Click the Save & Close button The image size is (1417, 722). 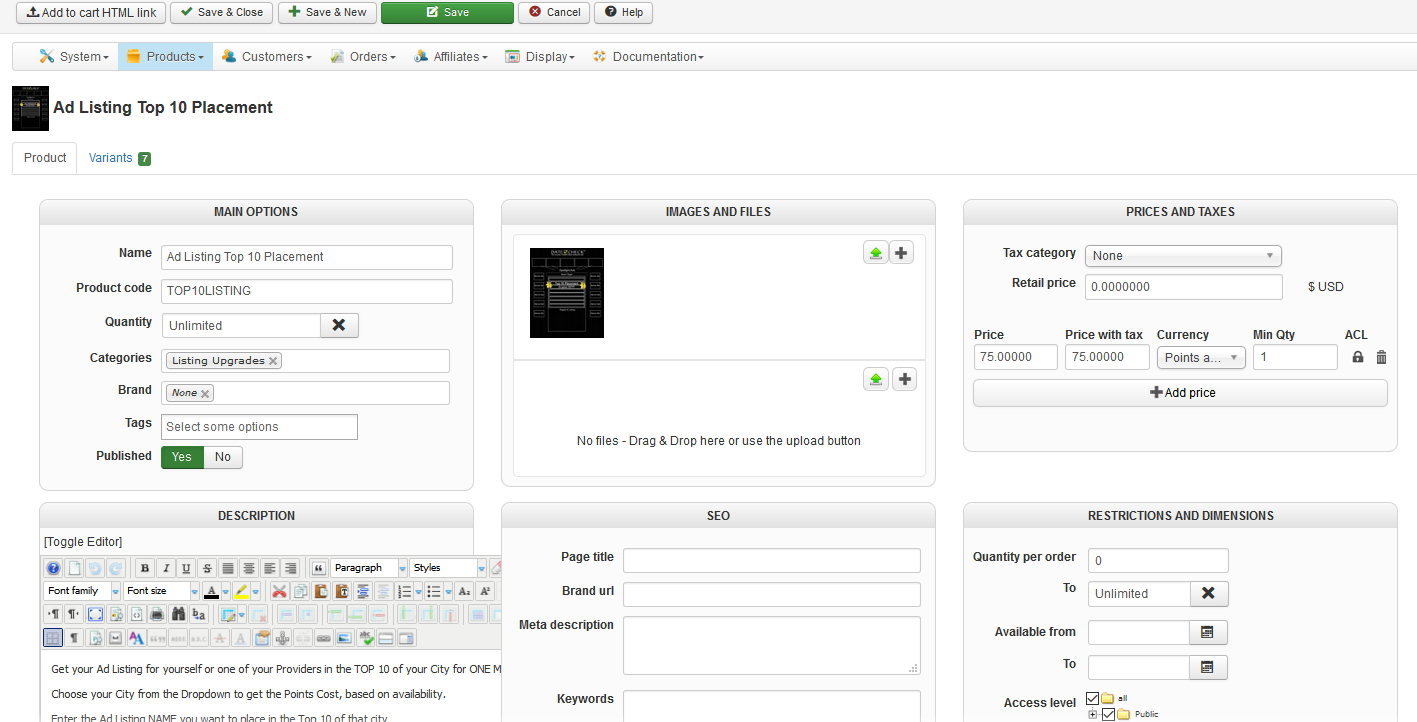pyautogui.click(x=222, y=12)
